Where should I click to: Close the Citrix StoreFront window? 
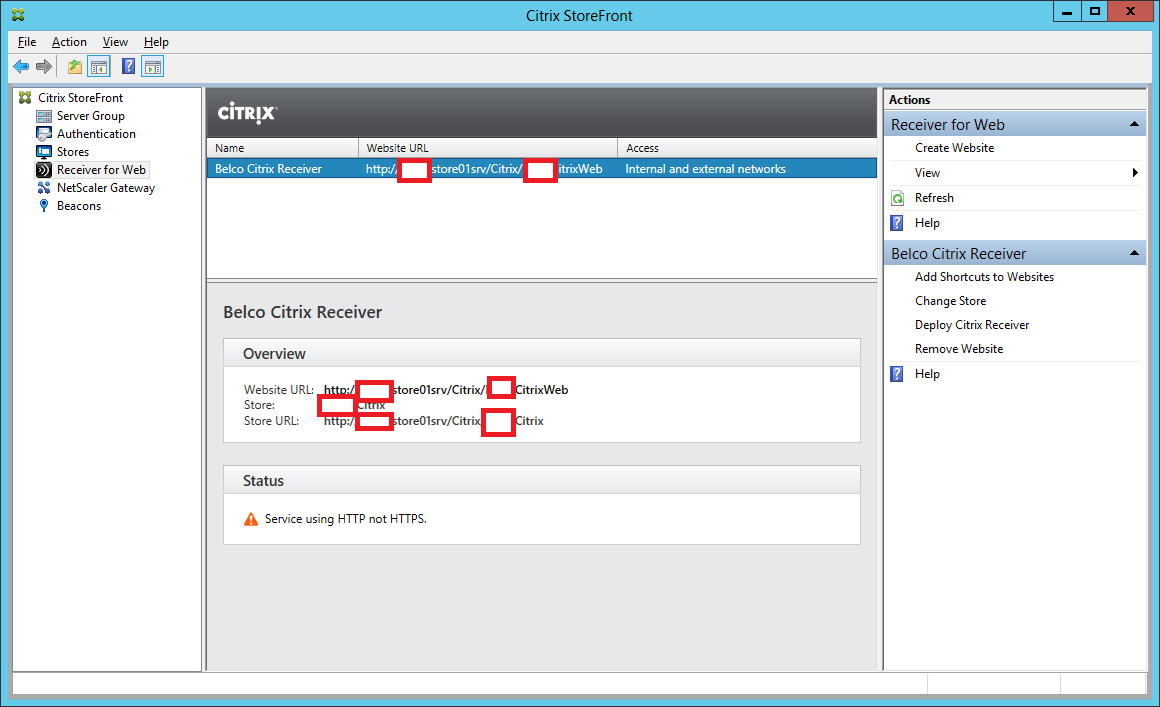pos(1130,11)
